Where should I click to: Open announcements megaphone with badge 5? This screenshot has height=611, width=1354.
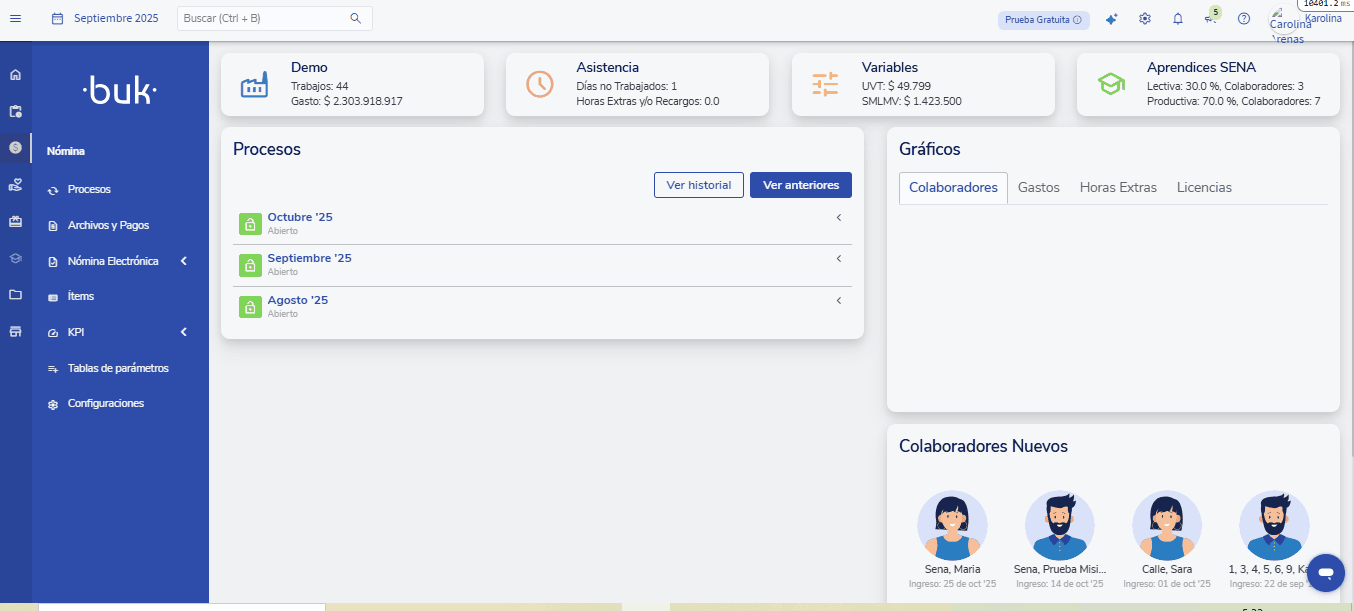click(1210, 19)
